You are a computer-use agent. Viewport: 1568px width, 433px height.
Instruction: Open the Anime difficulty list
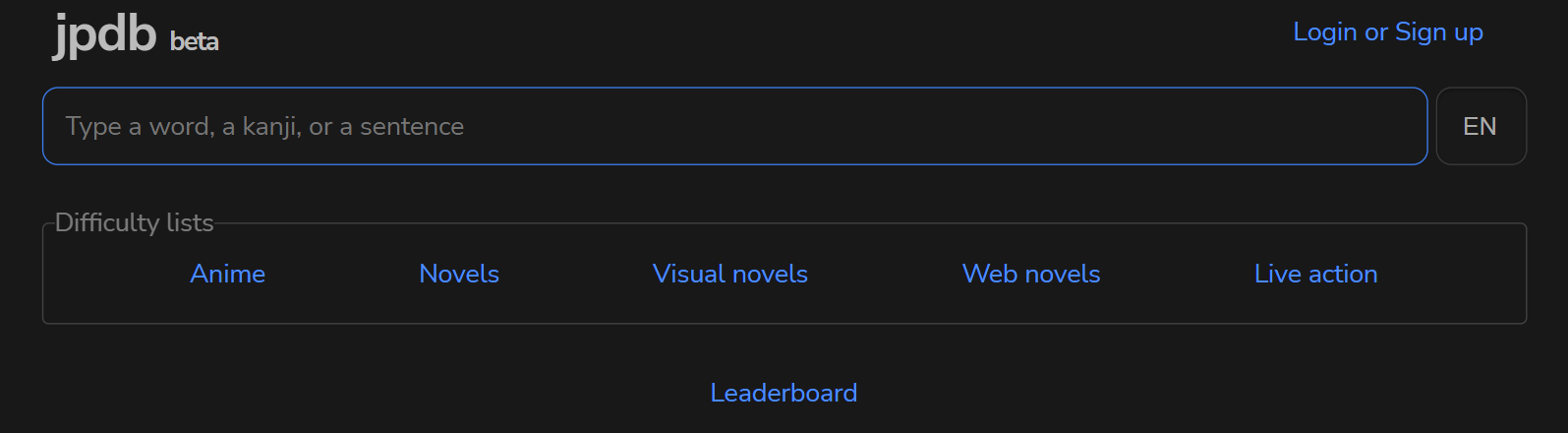pos(227,274)
